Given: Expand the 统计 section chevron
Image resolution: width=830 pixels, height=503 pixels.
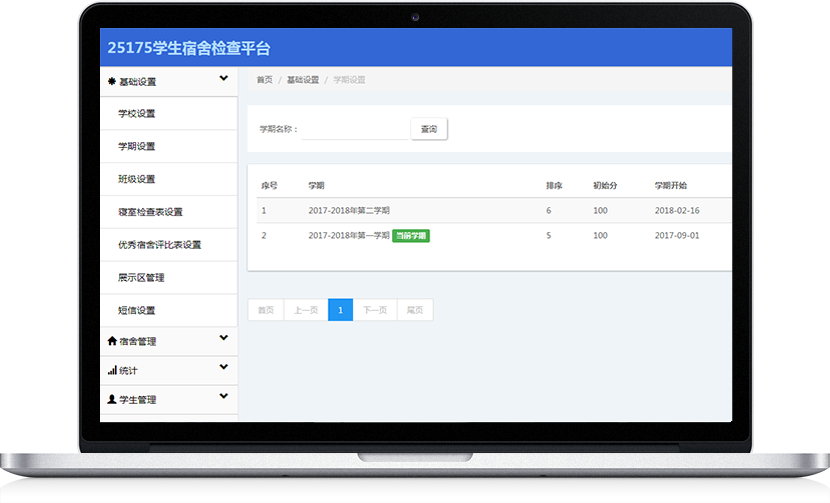Looking at the screenshot, I should click(x=224, y=369).
